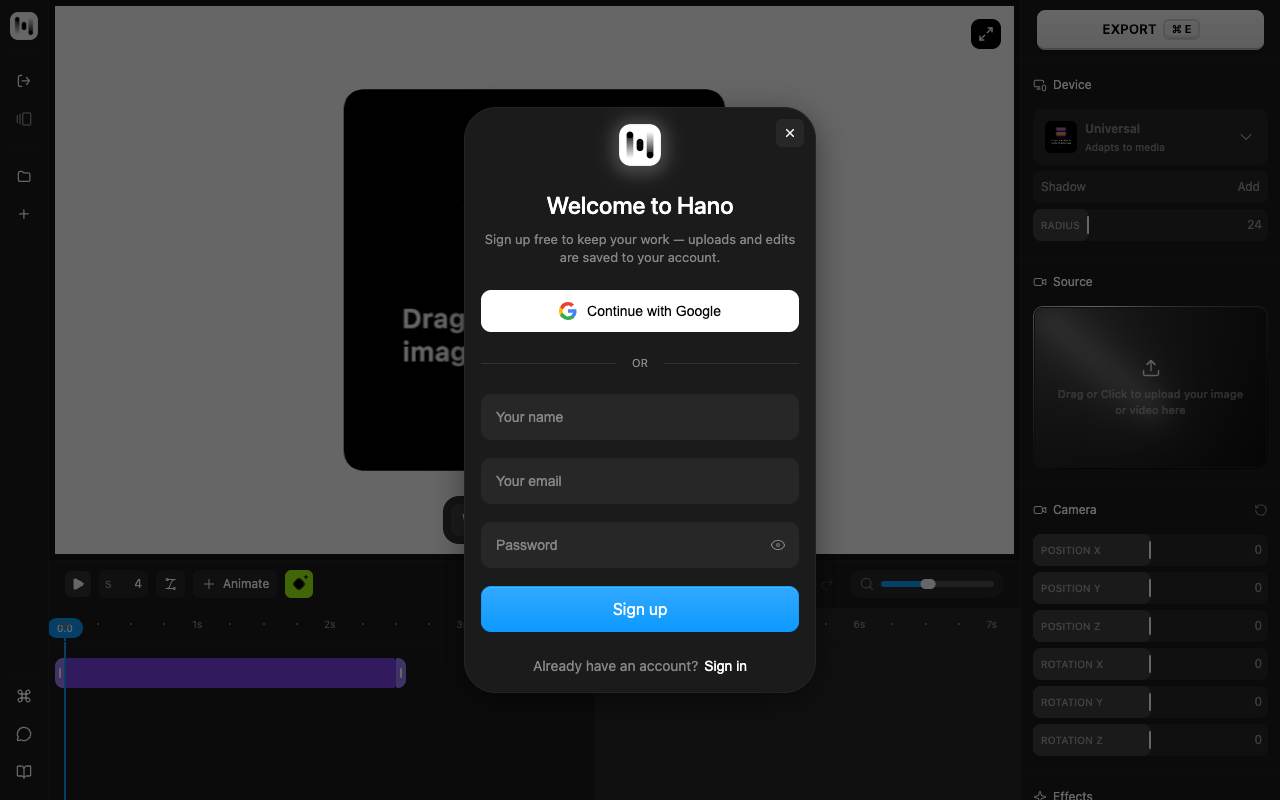This screenshot has height=800, width=1280.
Task: Click the RADIUS slider
Action: click(x=1150, y=225)
